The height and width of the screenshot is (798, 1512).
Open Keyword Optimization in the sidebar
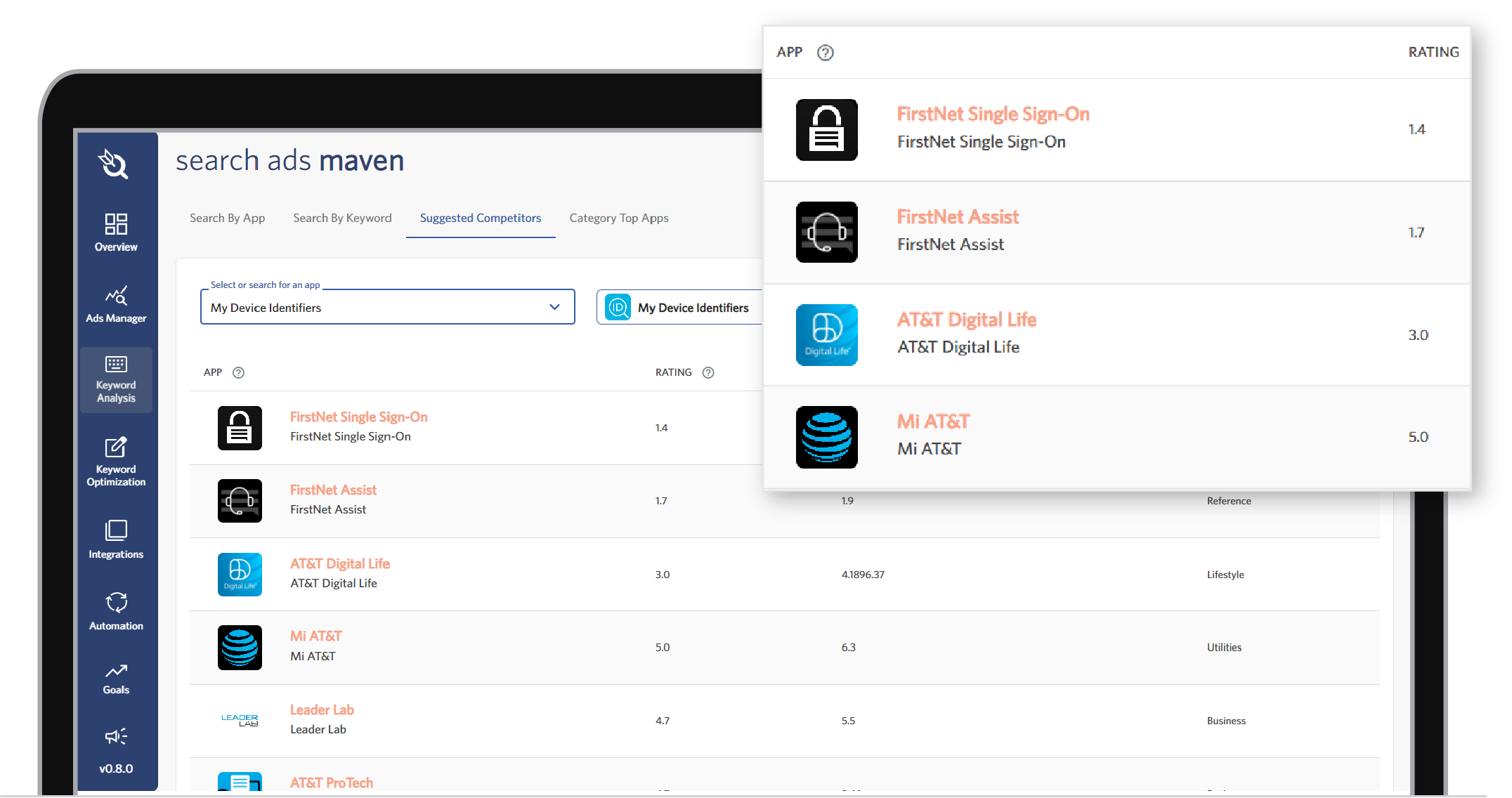coord(116,462)
